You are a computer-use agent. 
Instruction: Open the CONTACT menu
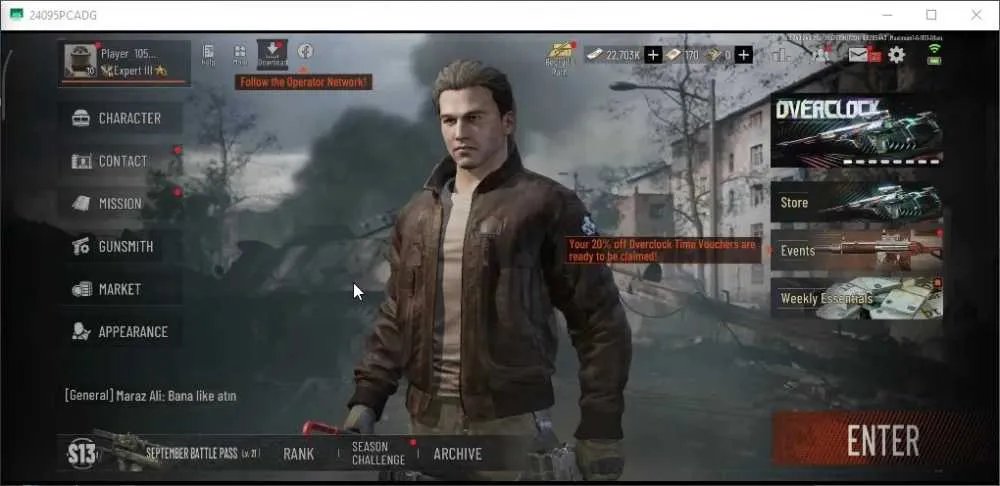(x=121, y=161)
